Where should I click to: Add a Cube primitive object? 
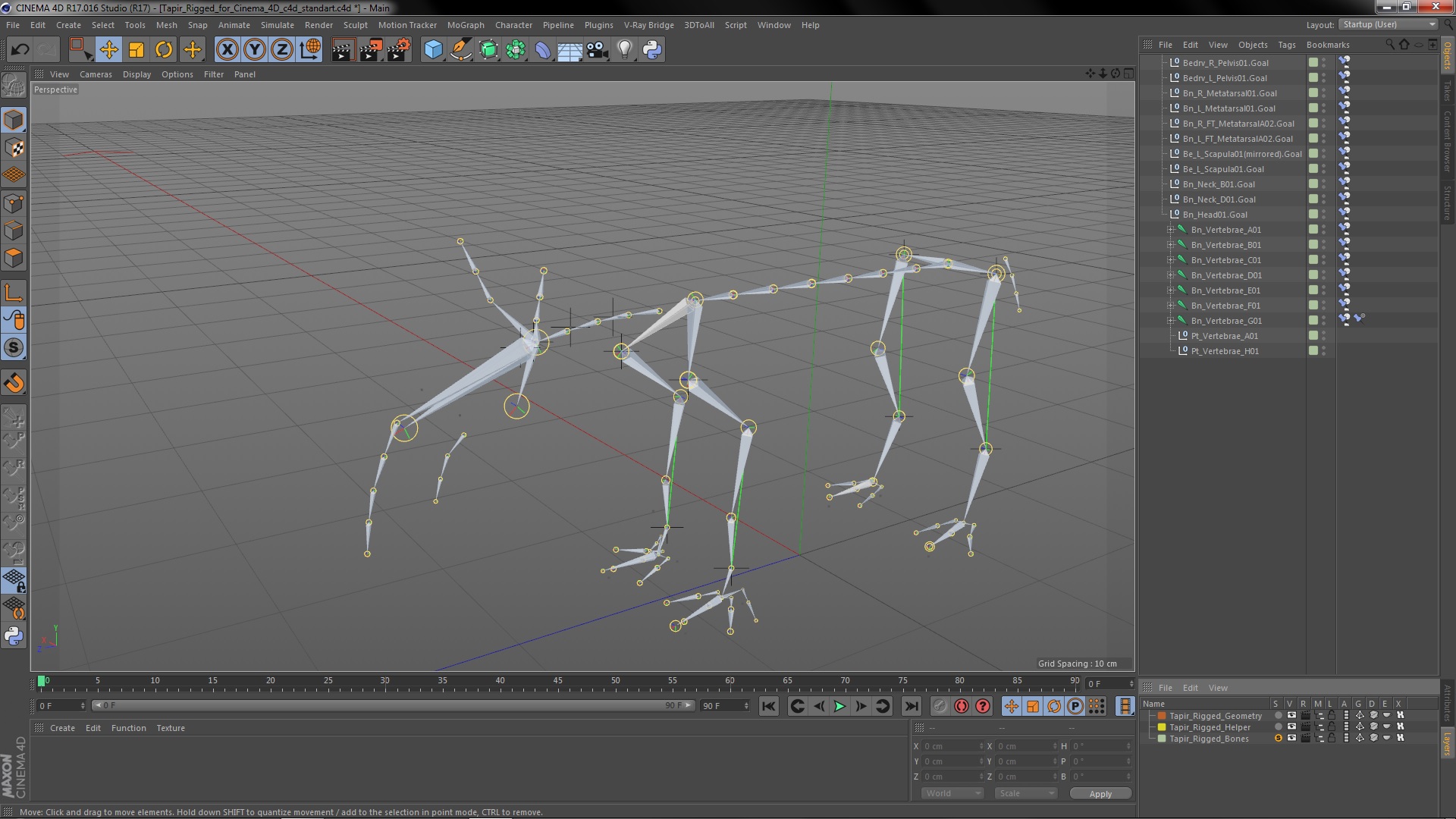(x=433, y=50)
